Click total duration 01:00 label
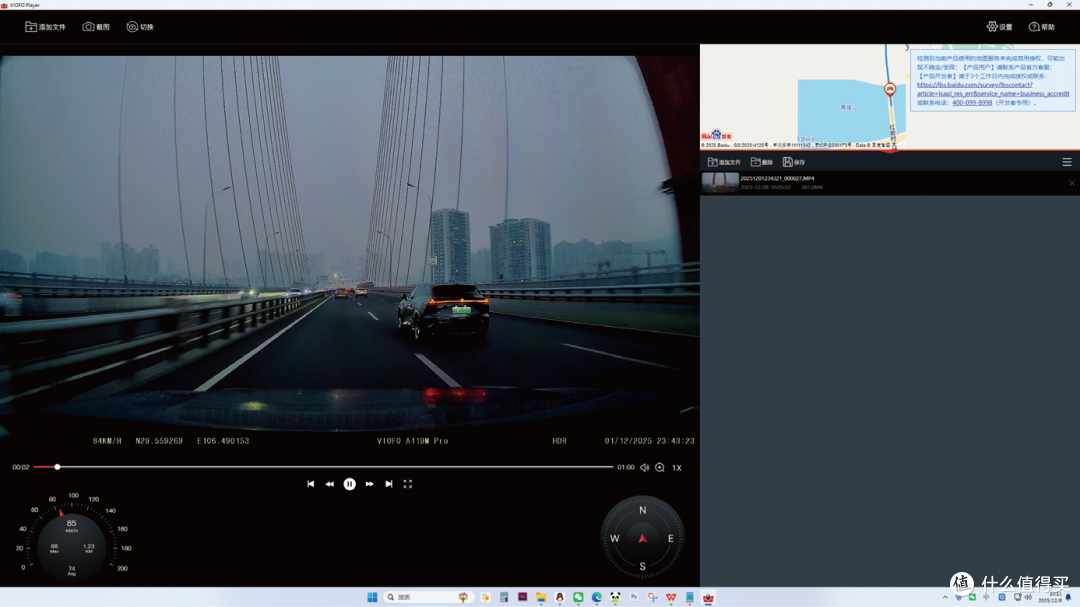1080x607 pixels. 625,467
